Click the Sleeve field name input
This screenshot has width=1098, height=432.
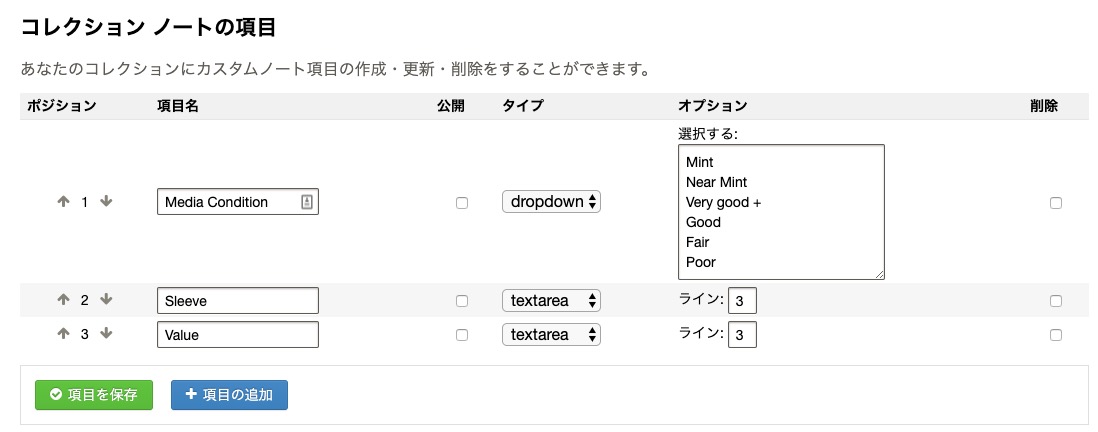click(237, 300)
